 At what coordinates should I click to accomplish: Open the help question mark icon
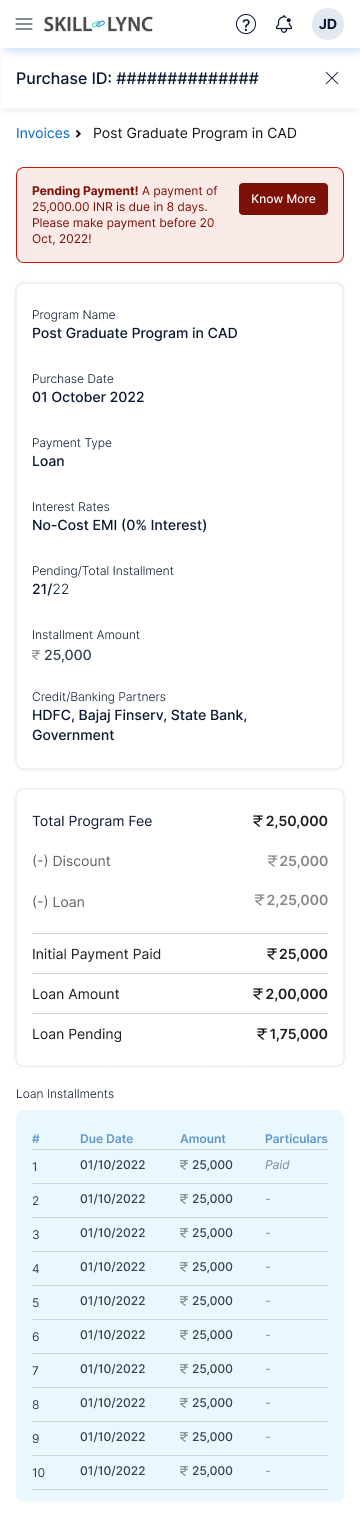pyautogui.click(x=246, y=24)
